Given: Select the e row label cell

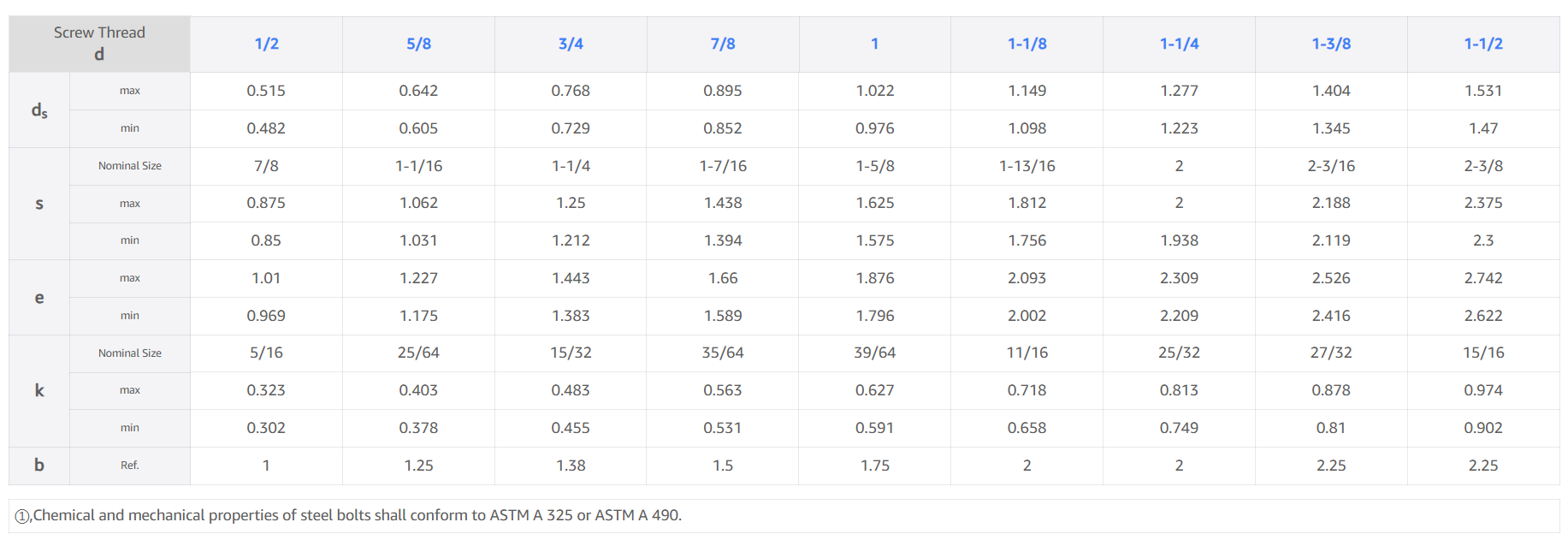Looking at the screenshot, I should (x=39, y=298).
